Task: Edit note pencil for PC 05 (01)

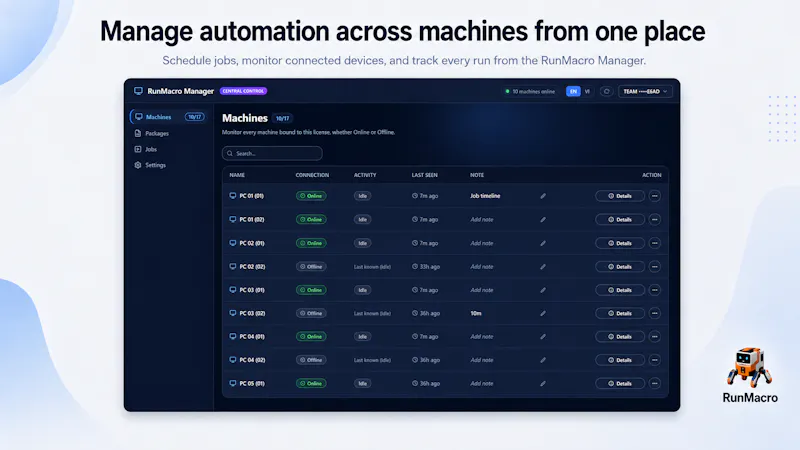Action: click(x=543, y=384)
